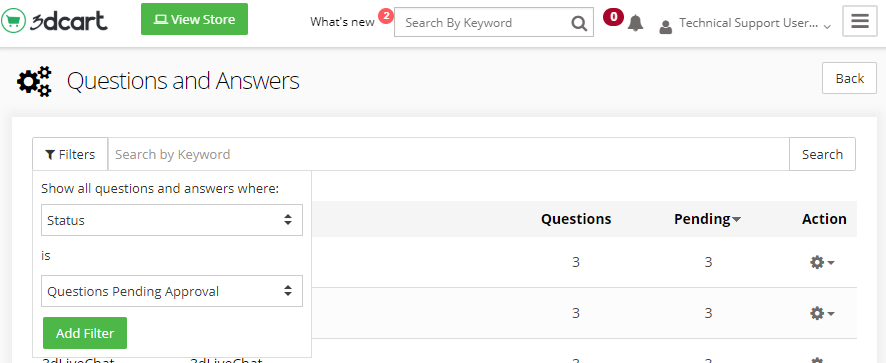Click the Search by Keyword filter field

[x=448, y=154]
